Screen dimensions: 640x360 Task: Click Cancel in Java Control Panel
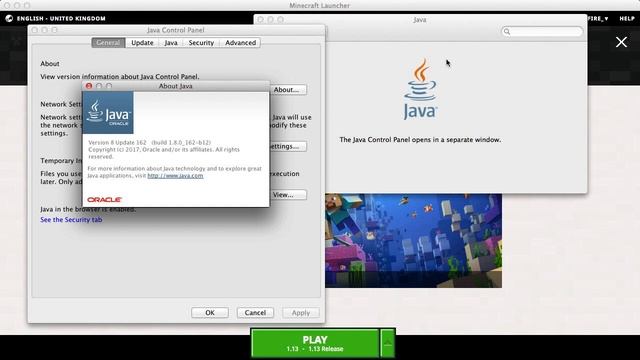[x=255, y=313]
